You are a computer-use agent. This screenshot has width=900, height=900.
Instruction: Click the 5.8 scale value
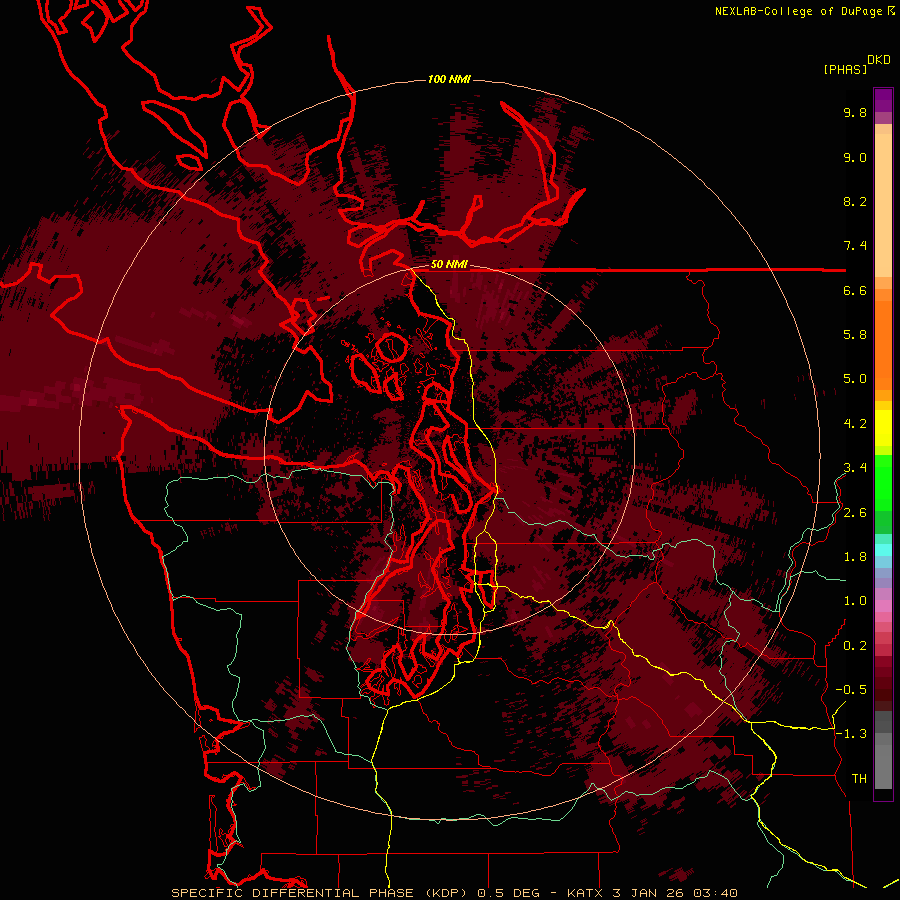855,335
